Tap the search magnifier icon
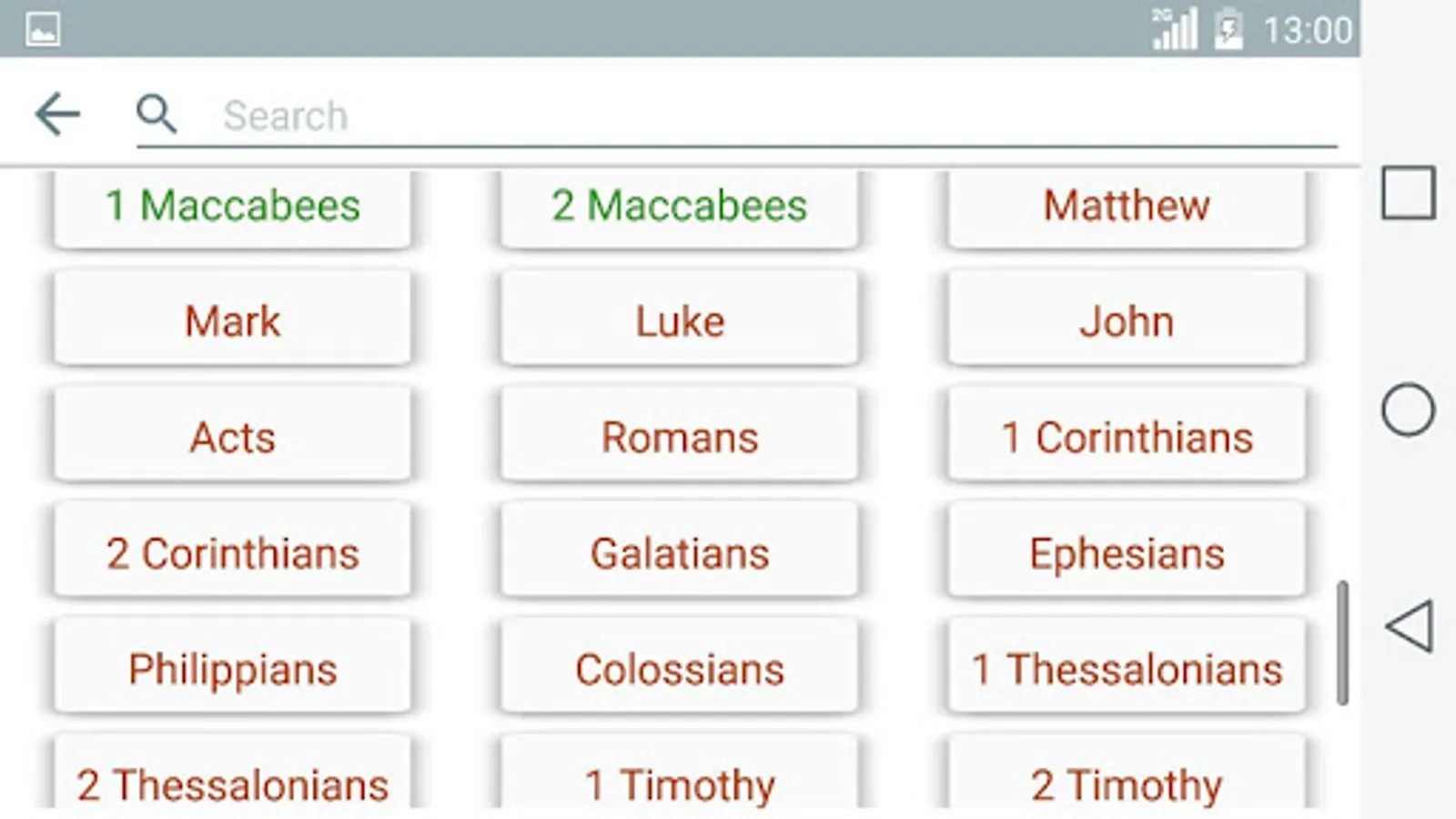1456x819 pixels. pos(157,115)
